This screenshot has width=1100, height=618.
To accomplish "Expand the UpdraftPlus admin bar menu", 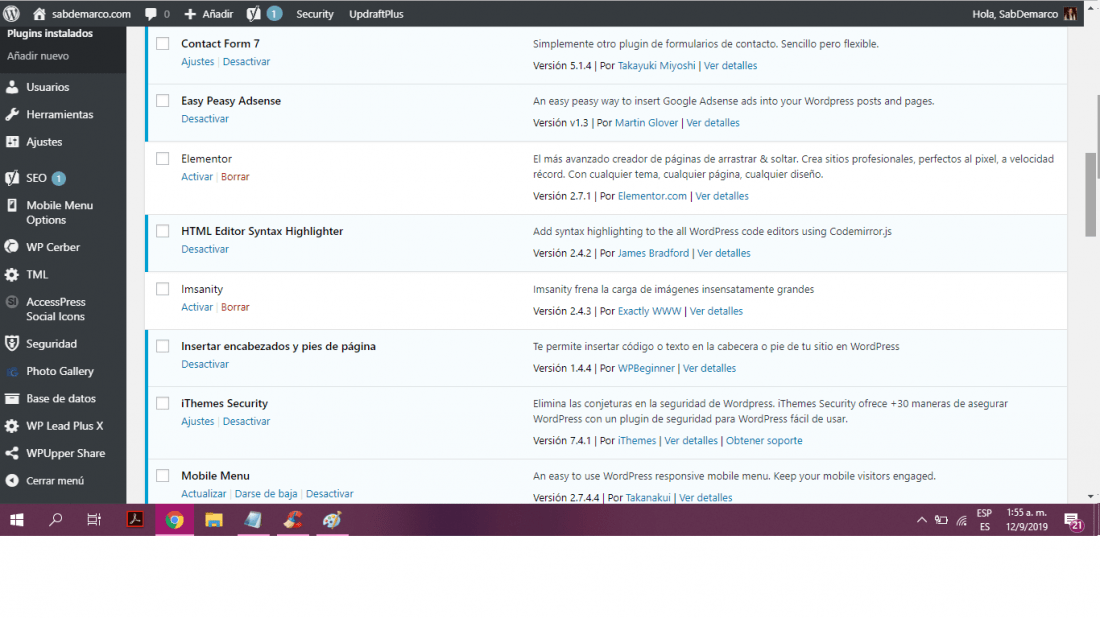I will point(376,13).
